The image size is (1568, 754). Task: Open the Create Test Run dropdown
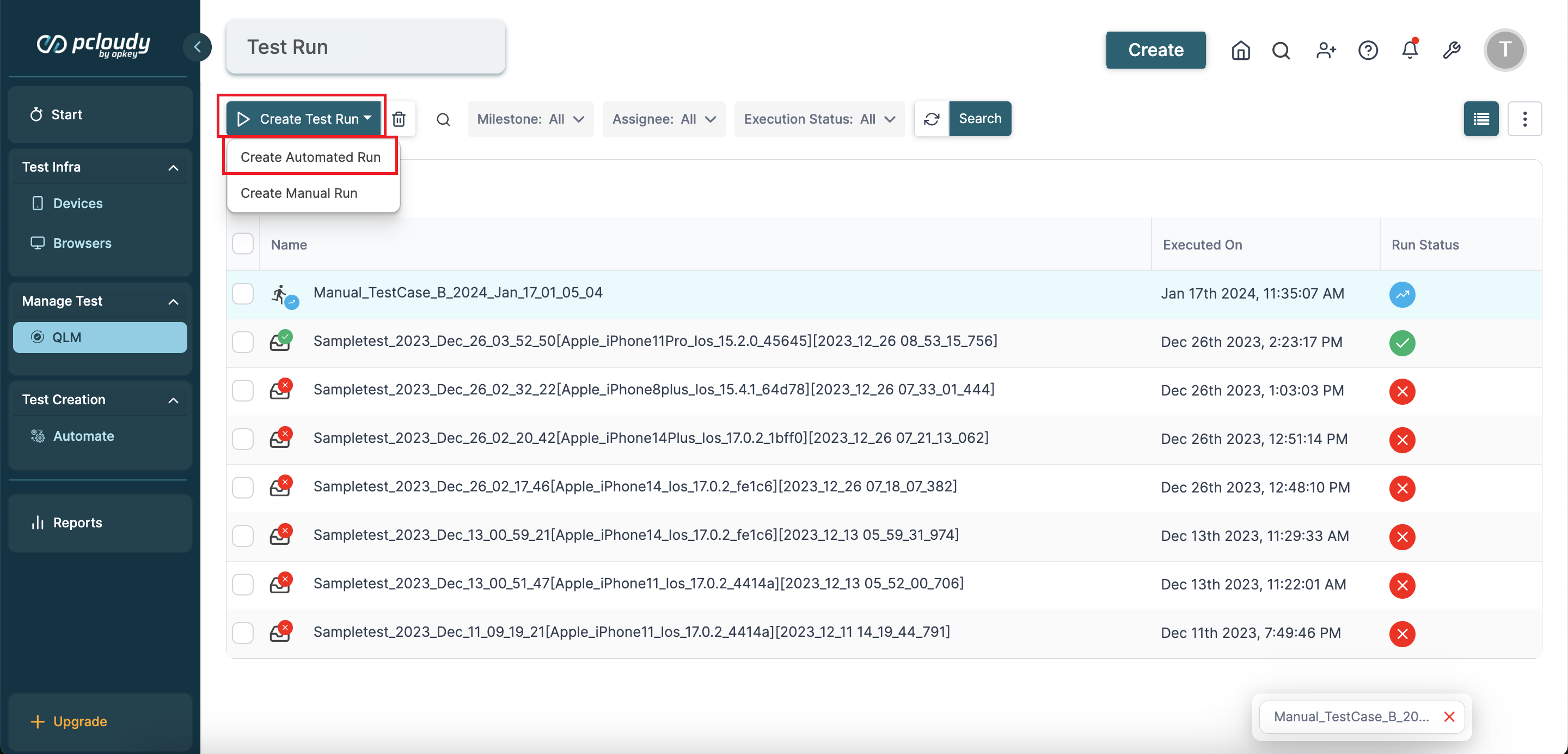pos(303,119)
